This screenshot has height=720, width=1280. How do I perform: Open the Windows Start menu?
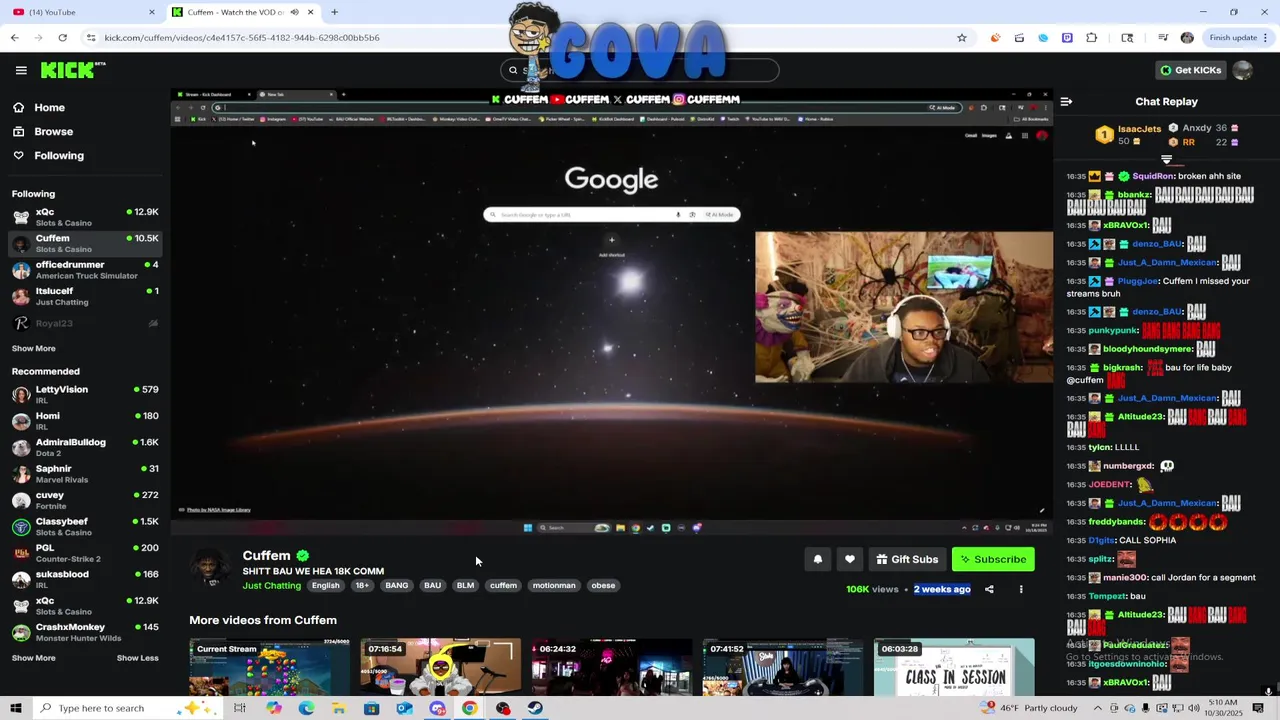[16, 708]
